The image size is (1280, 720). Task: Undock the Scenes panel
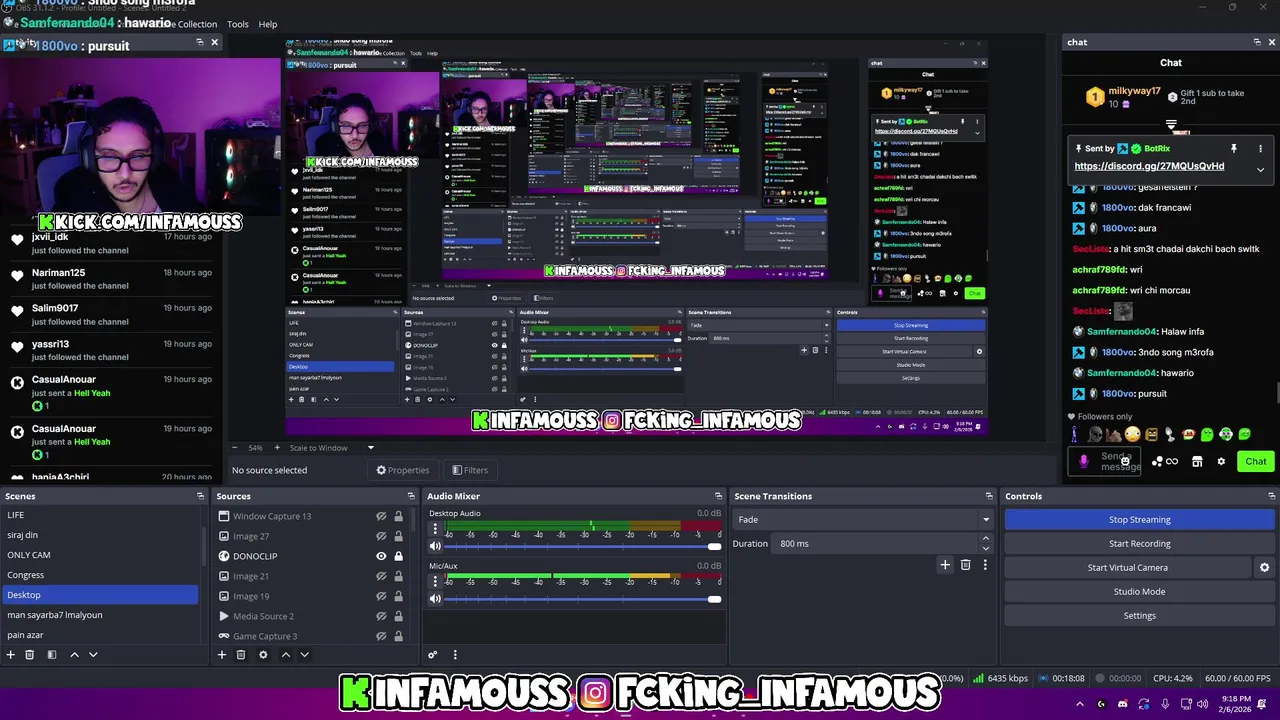click(x=200, y=496)
